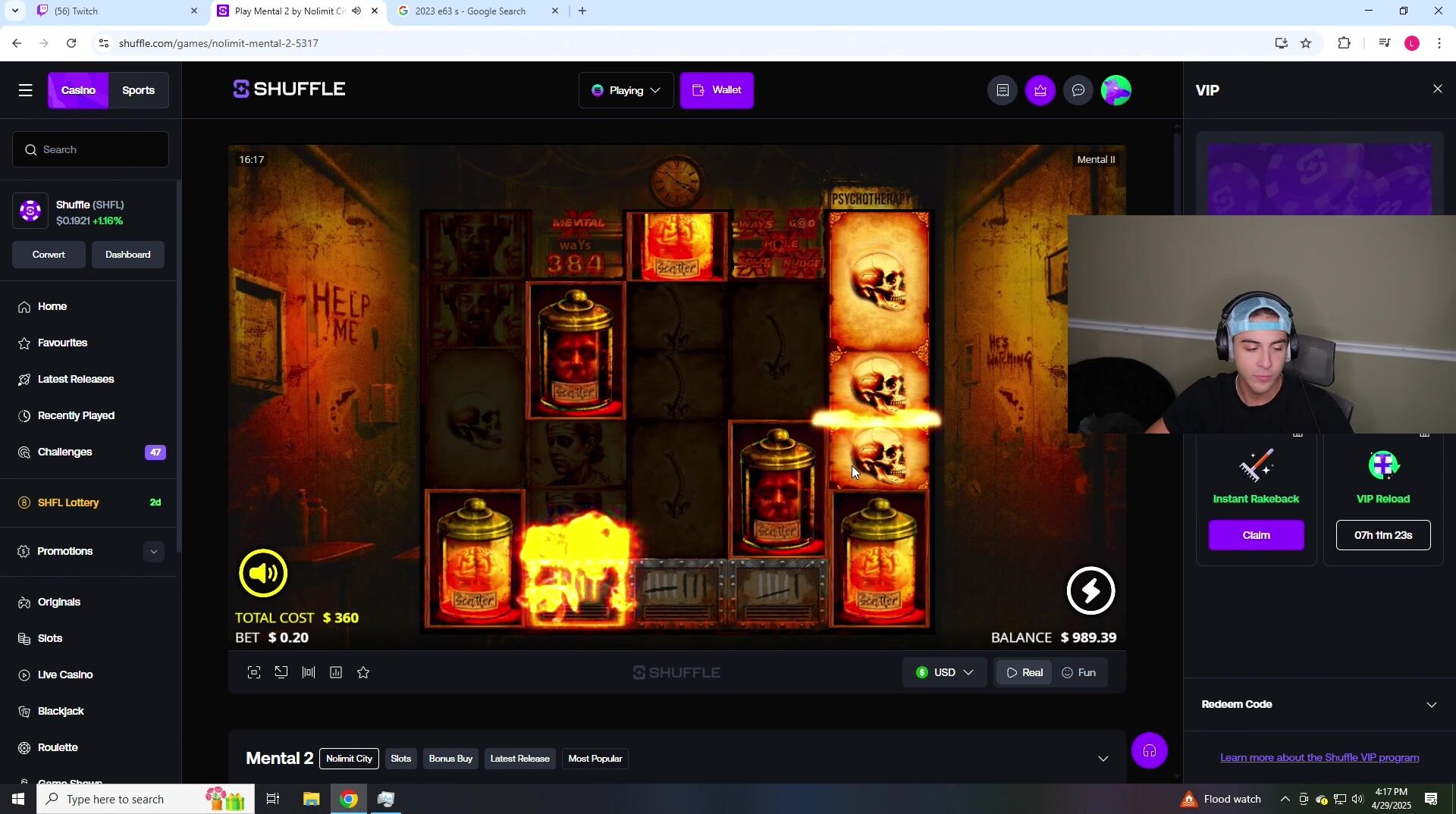
Task: Pop out the game window icon
Action: (281, 673)
